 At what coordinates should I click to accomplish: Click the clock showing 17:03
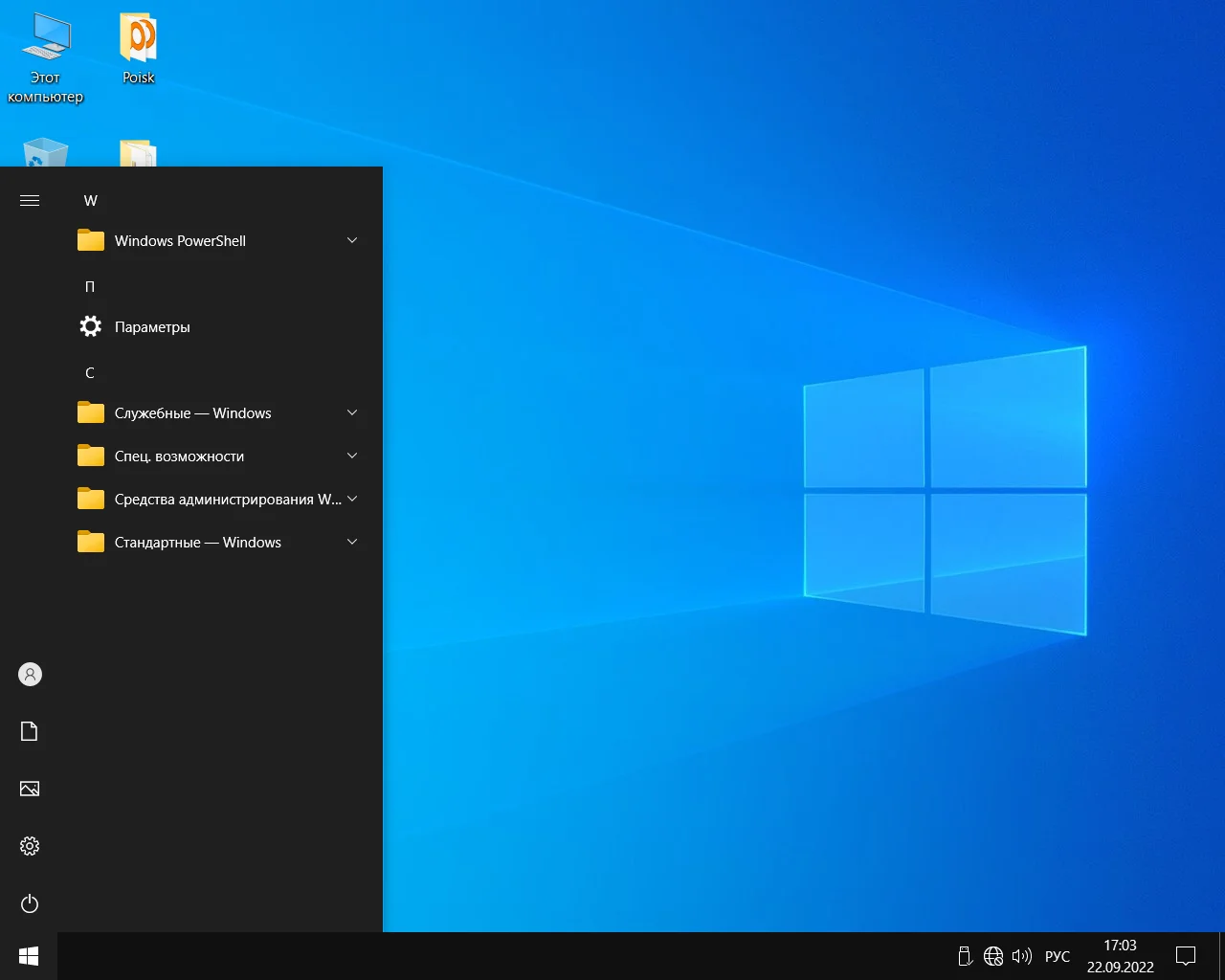coord(1120,955)
